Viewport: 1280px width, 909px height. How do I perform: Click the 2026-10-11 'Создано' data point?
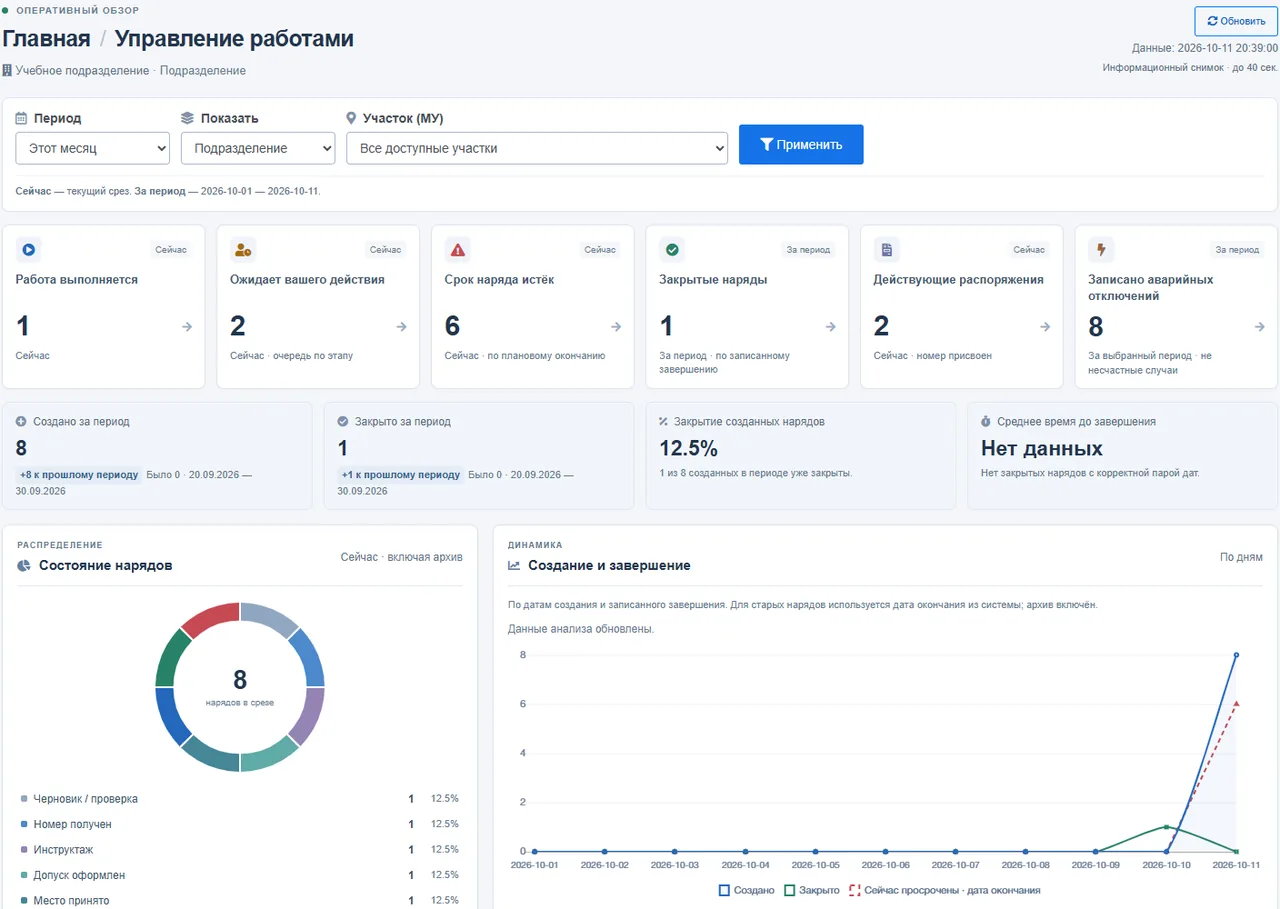1237,655
